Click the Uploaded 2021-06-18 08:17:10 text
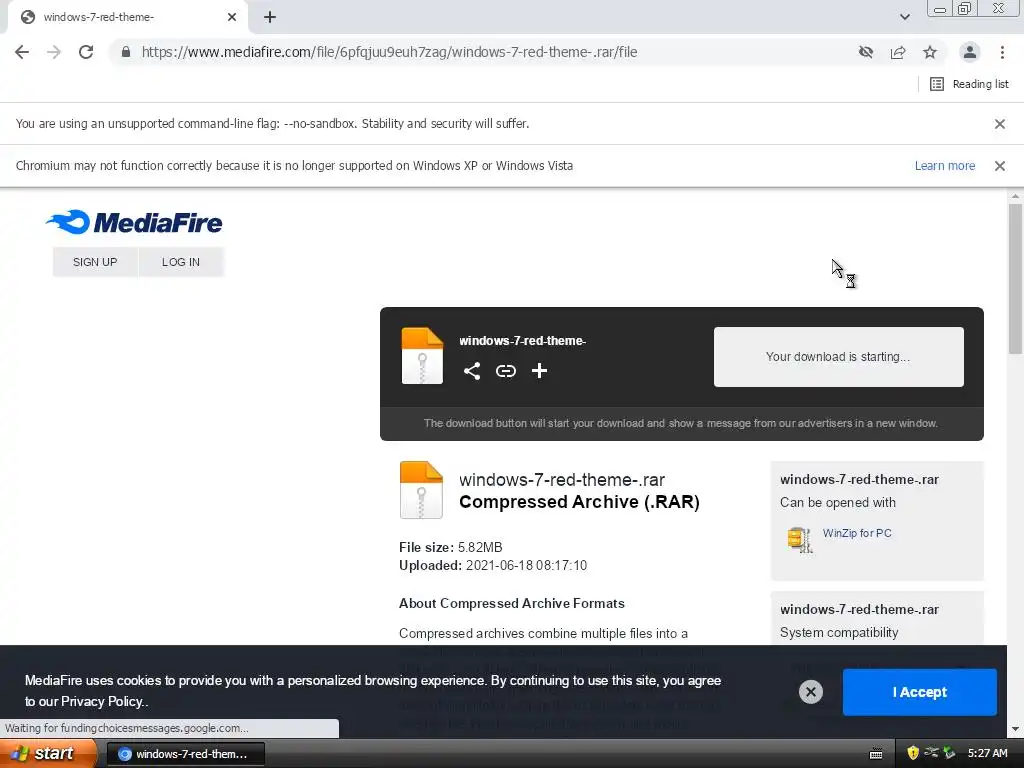This screenshot has height=768, width=1024. (493, 566)
